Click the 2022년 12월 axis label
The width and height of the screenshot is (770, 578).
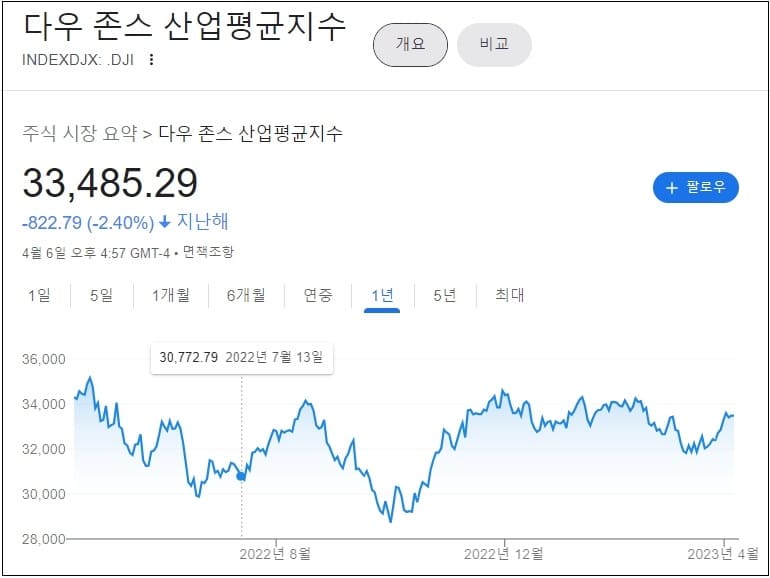(x=503, y=554)
